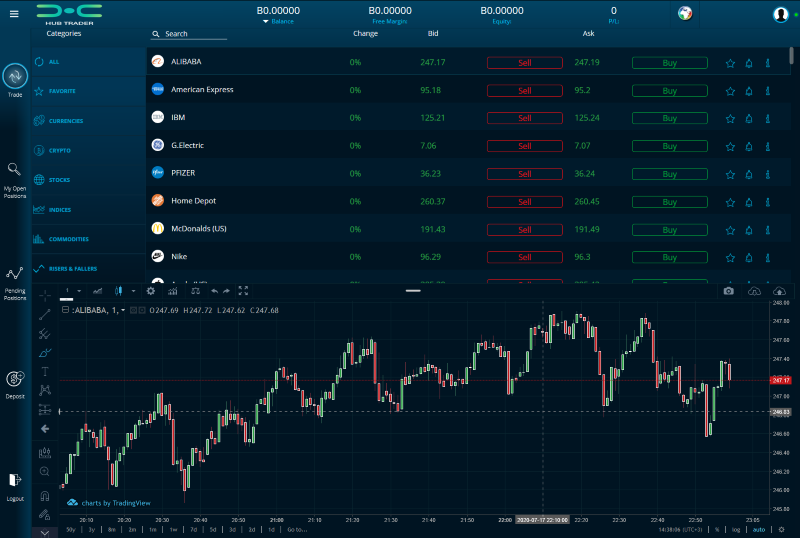800x538 pixels.
Task: Expand the Balance dropdown in the header
Action: (266, 21)
